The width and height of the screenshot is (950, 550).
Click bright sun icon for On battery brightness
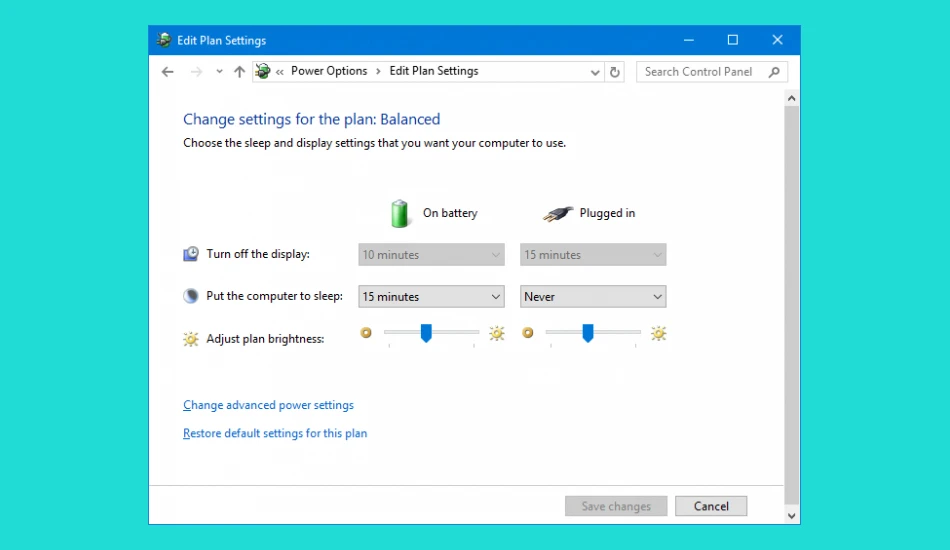(497, 333)
